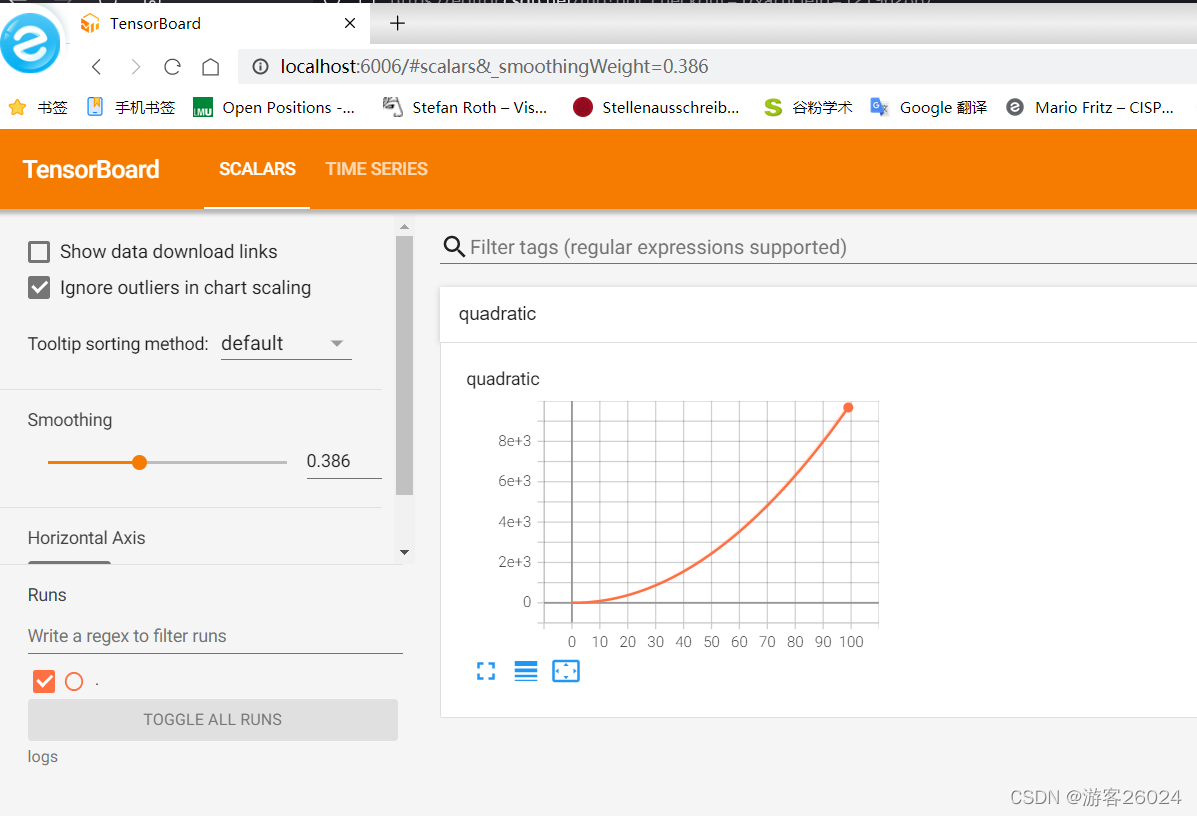1197x816 pixels.
Task: Switch to the SCALARS tab
Action: (x=257, y=169)
